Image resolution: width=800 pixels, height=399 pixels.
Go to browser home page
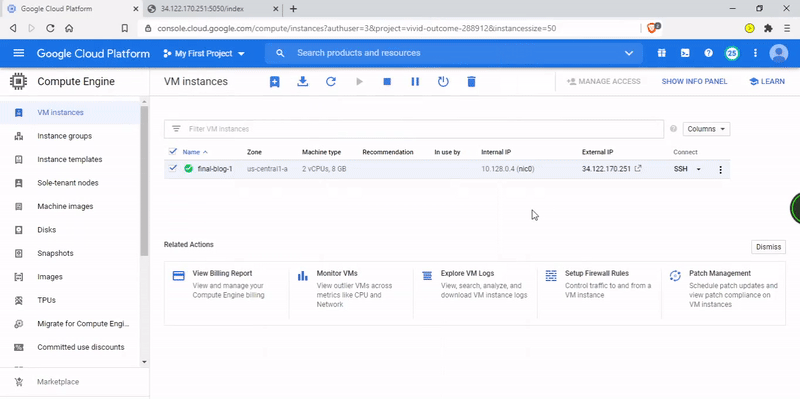click(69, 29)
